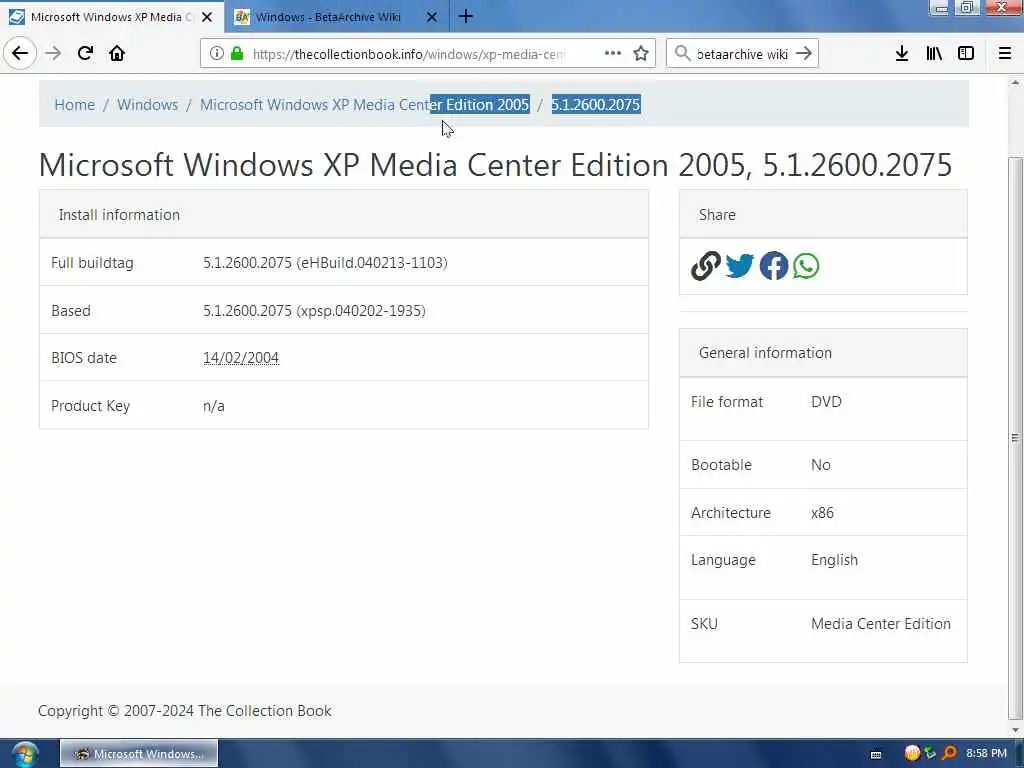Open the hamburger application menu
1024x768 pixels.
point(1004,54)
